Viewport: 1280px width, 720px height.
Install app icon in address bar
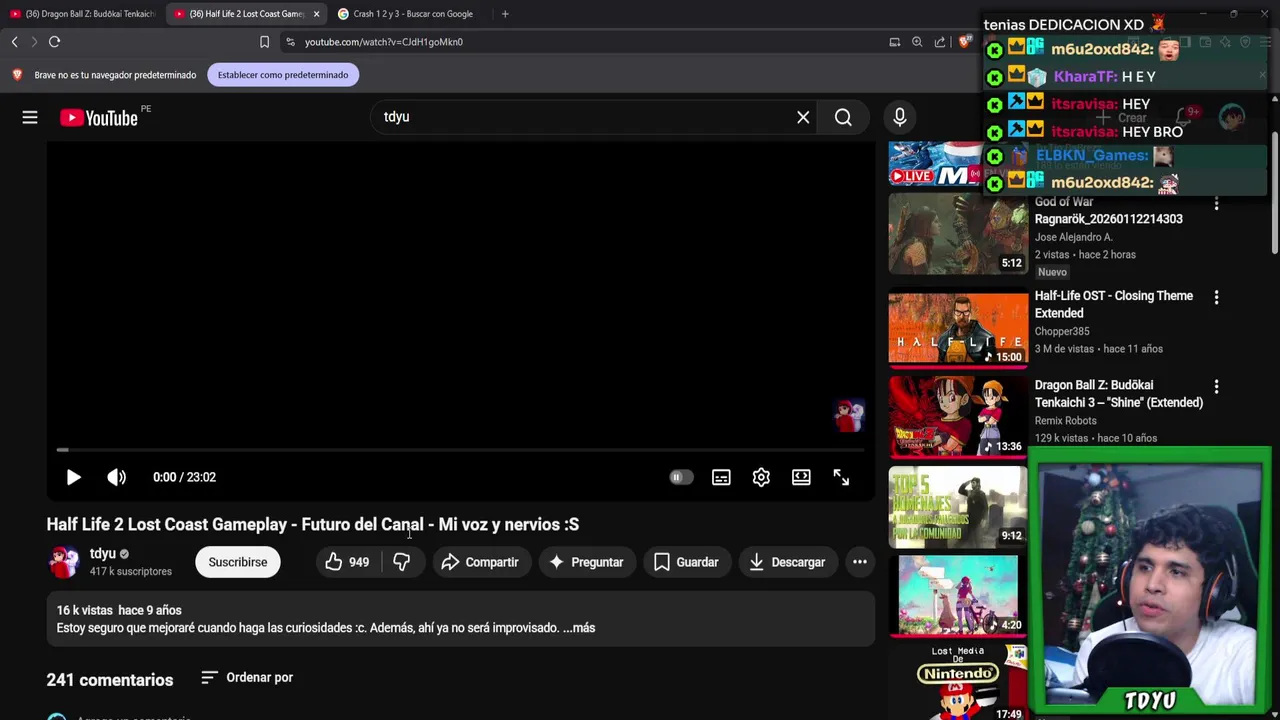click(895, 42)
